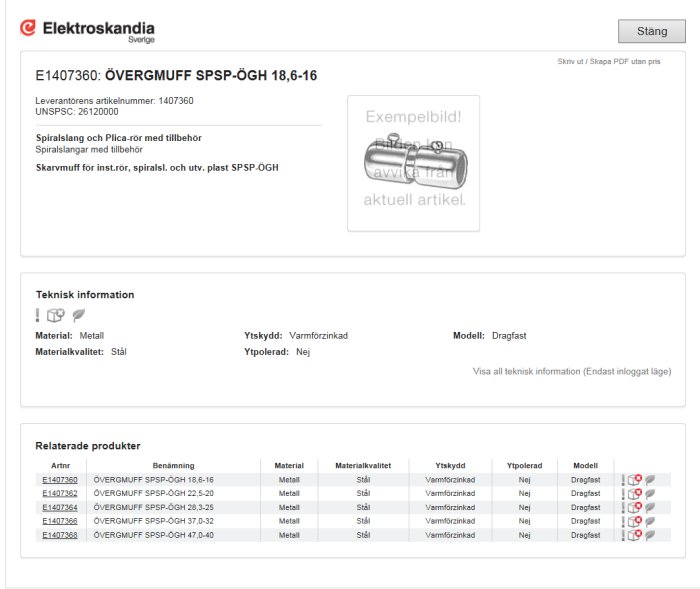This screenshot has height=589, width=700.
Task: Click exclamation icon in E1407368 row
Action: (623, 535)
